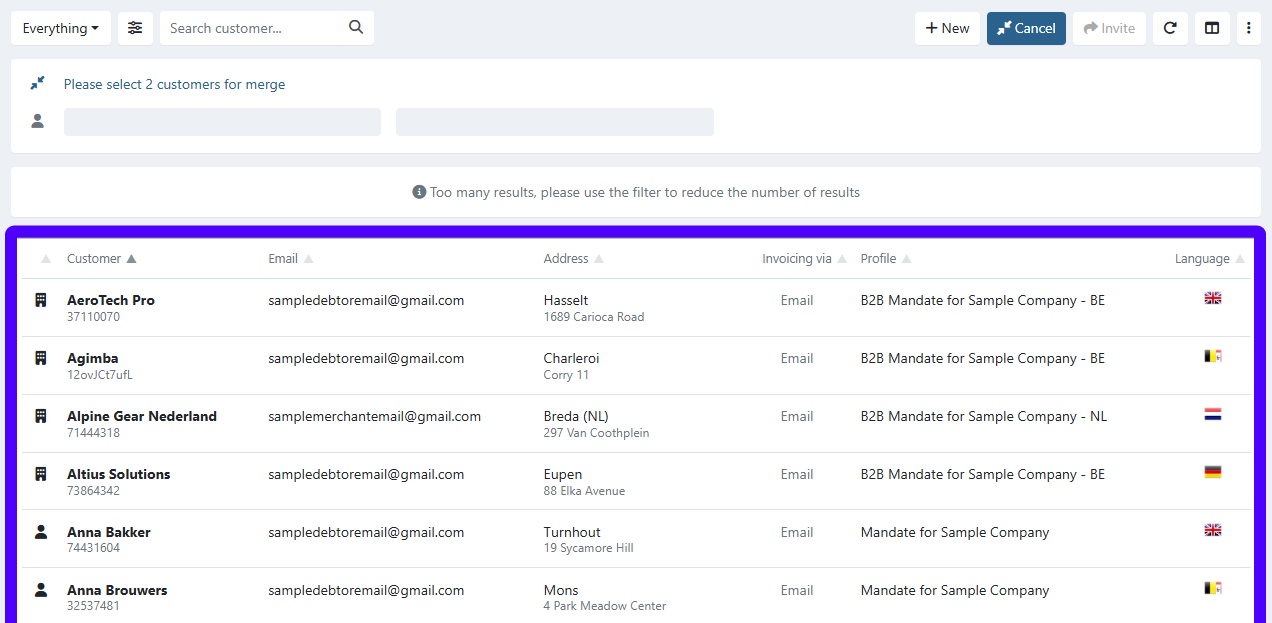Click the AeroTech Pro company building icon

41,300
